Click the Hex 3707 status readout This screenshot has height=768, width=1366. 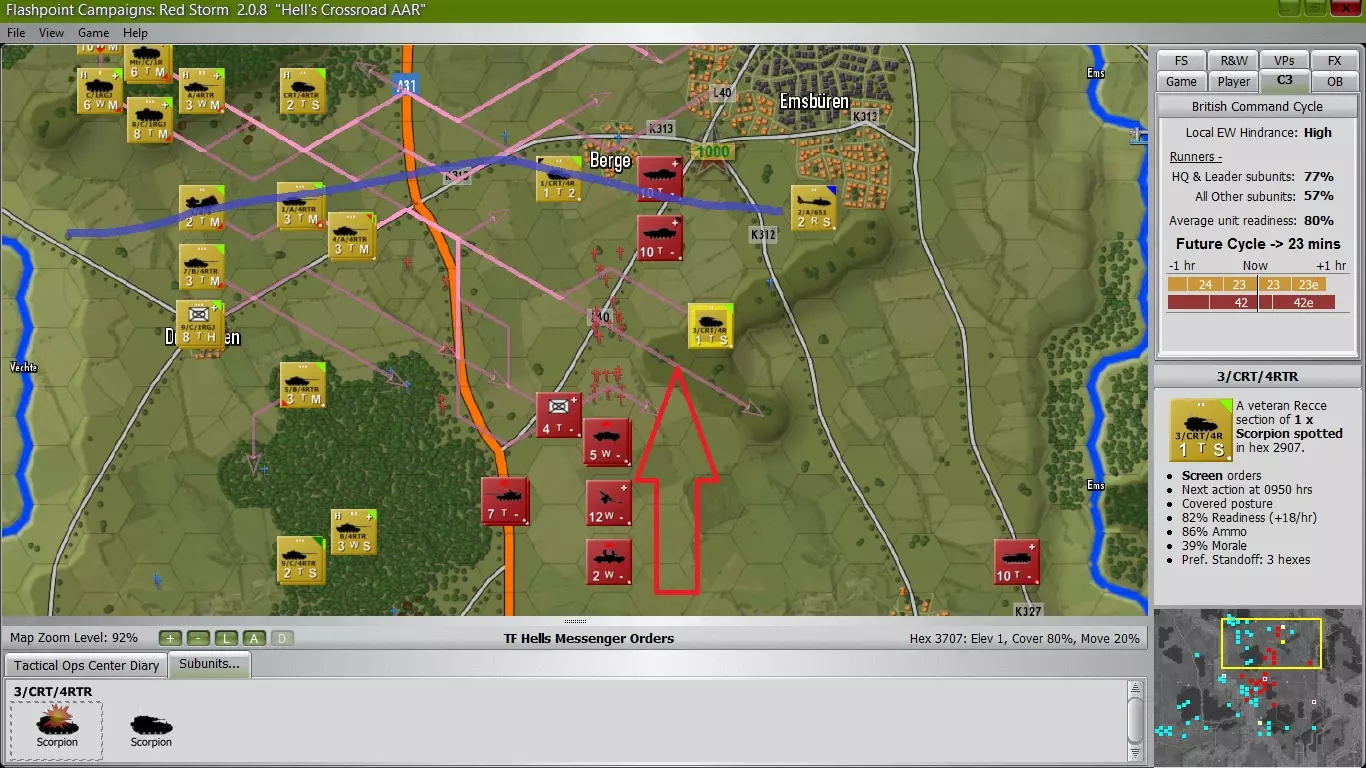point(1024,638)
